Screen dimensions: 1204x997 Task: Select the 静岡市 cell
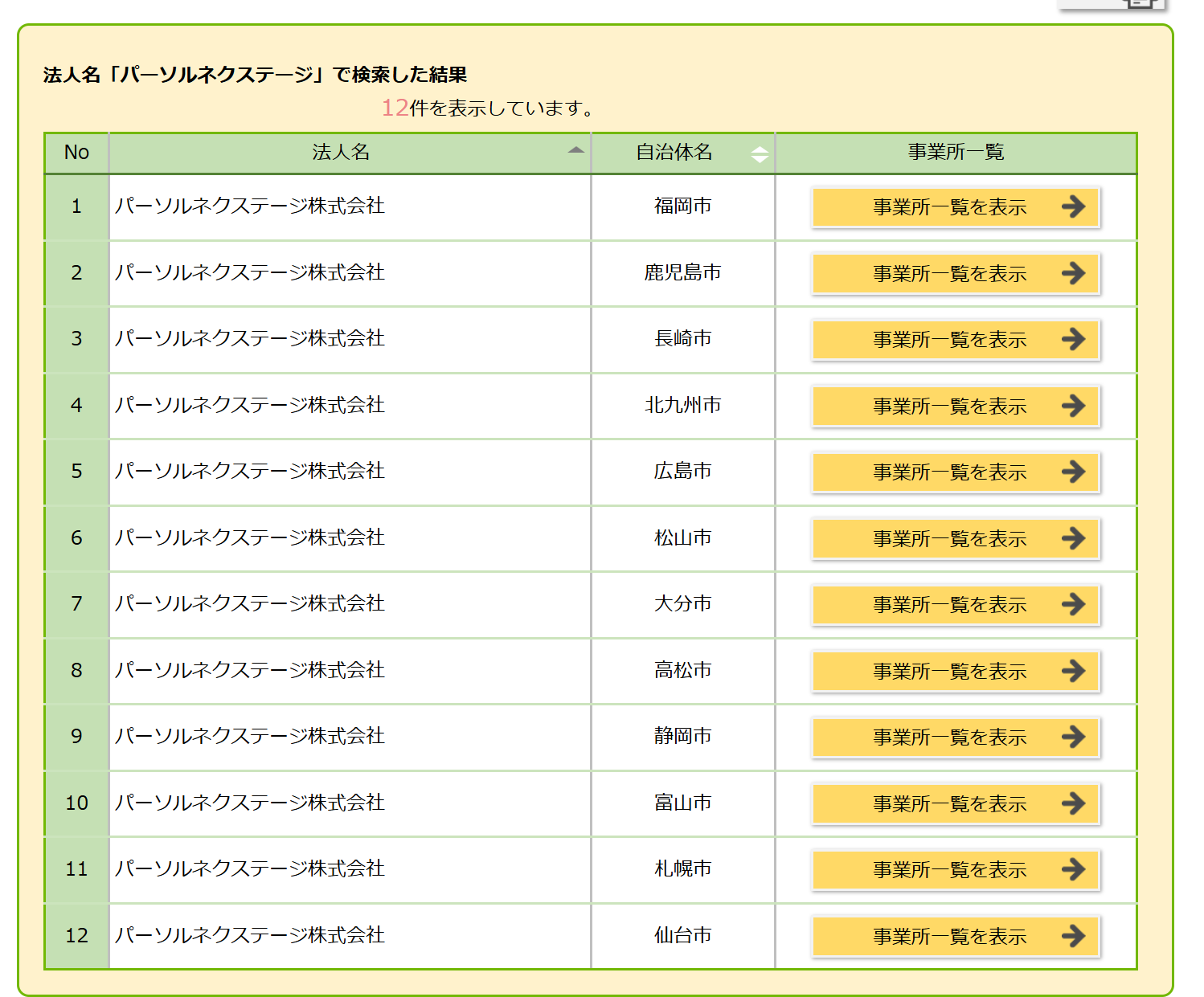[x=683, y=737]
